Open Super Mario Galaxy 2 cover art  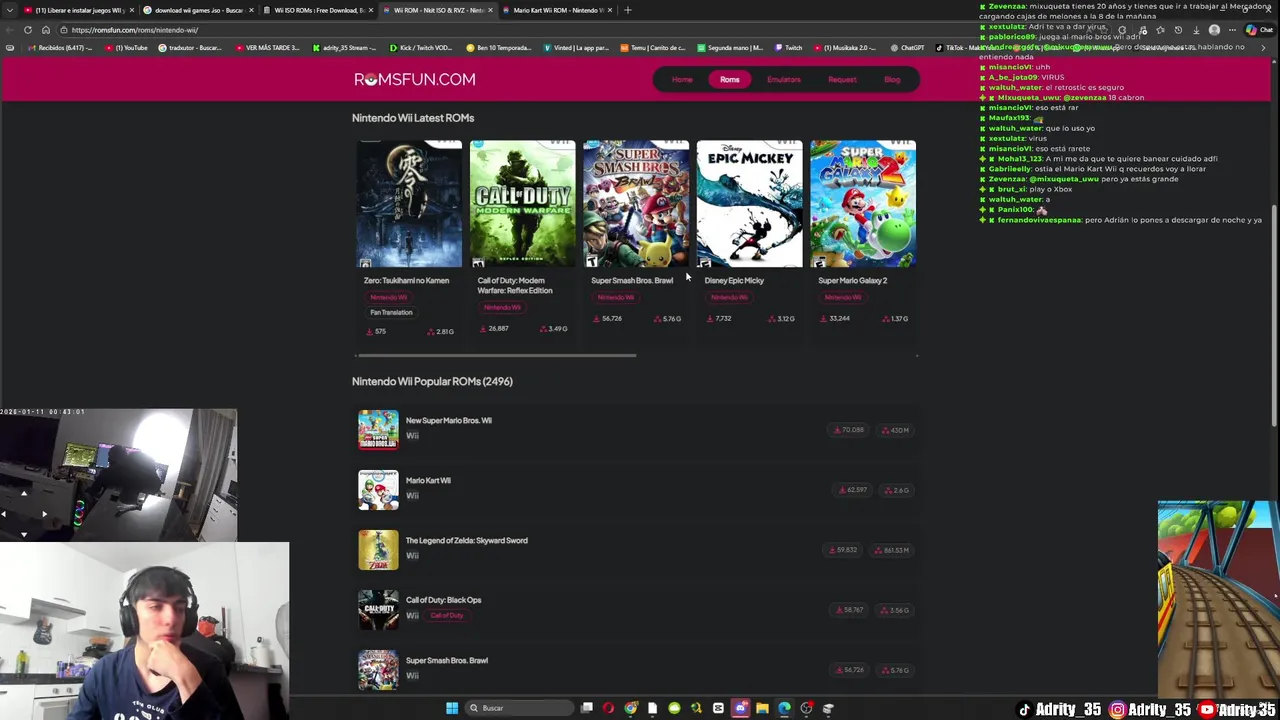point(863,204)
